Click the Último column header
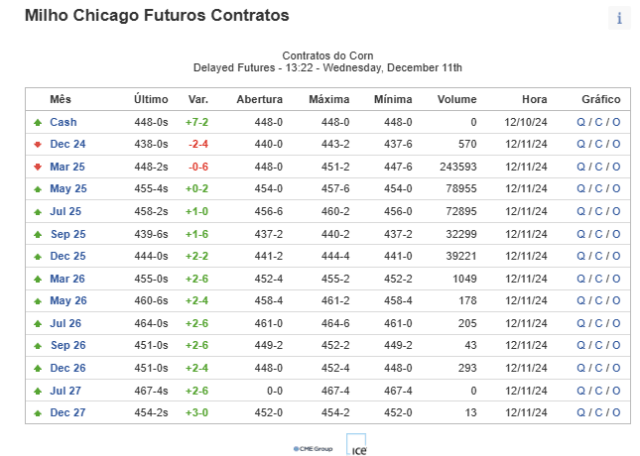The image size is (640, 456). [151, 99]
